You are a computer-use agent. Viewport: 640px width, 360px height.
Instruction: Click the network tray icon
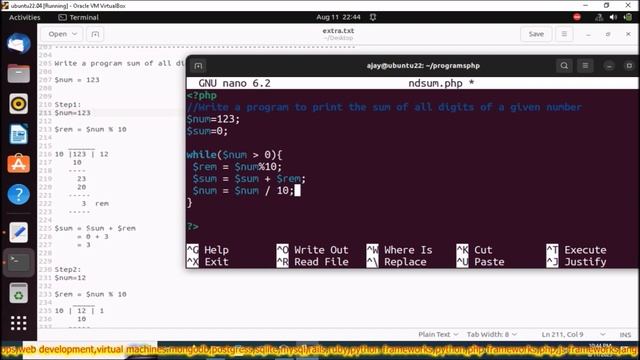tap(599, 17)
